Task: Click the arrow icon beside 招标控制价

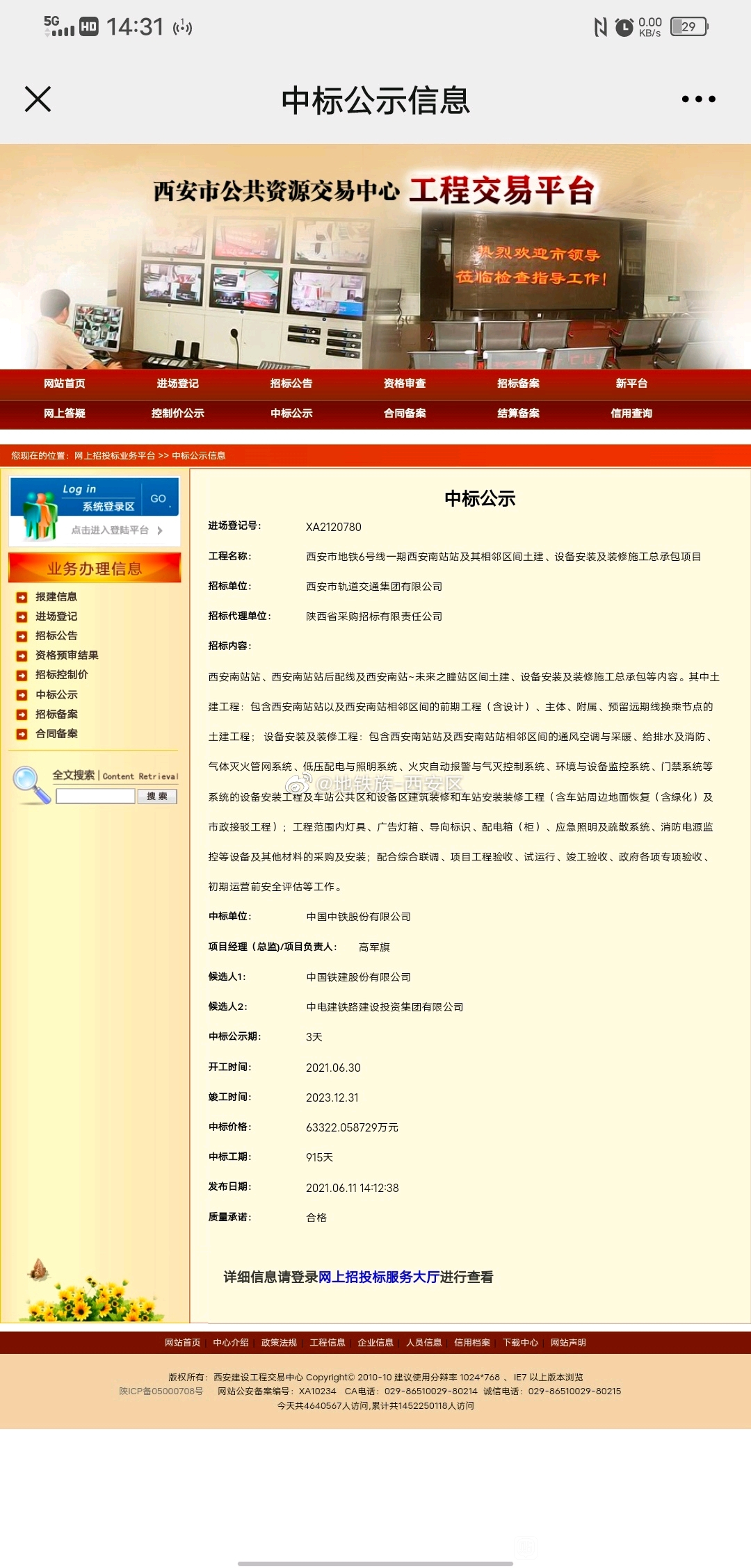Action: click(x=22, y=675)
